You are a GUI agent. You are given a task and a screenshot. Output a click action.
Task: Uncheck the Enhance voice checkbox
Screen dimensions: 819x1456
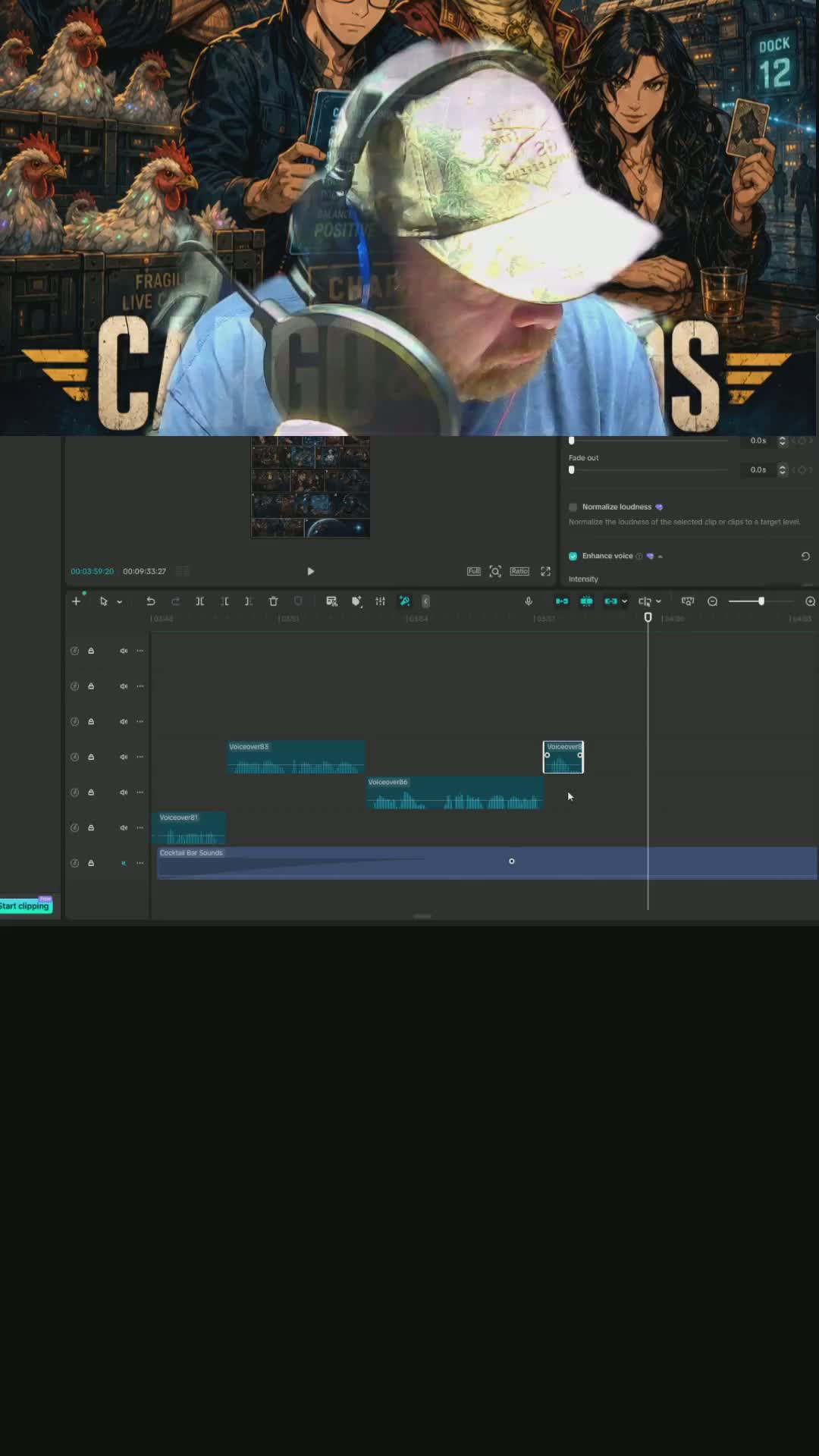click(573, 556)
